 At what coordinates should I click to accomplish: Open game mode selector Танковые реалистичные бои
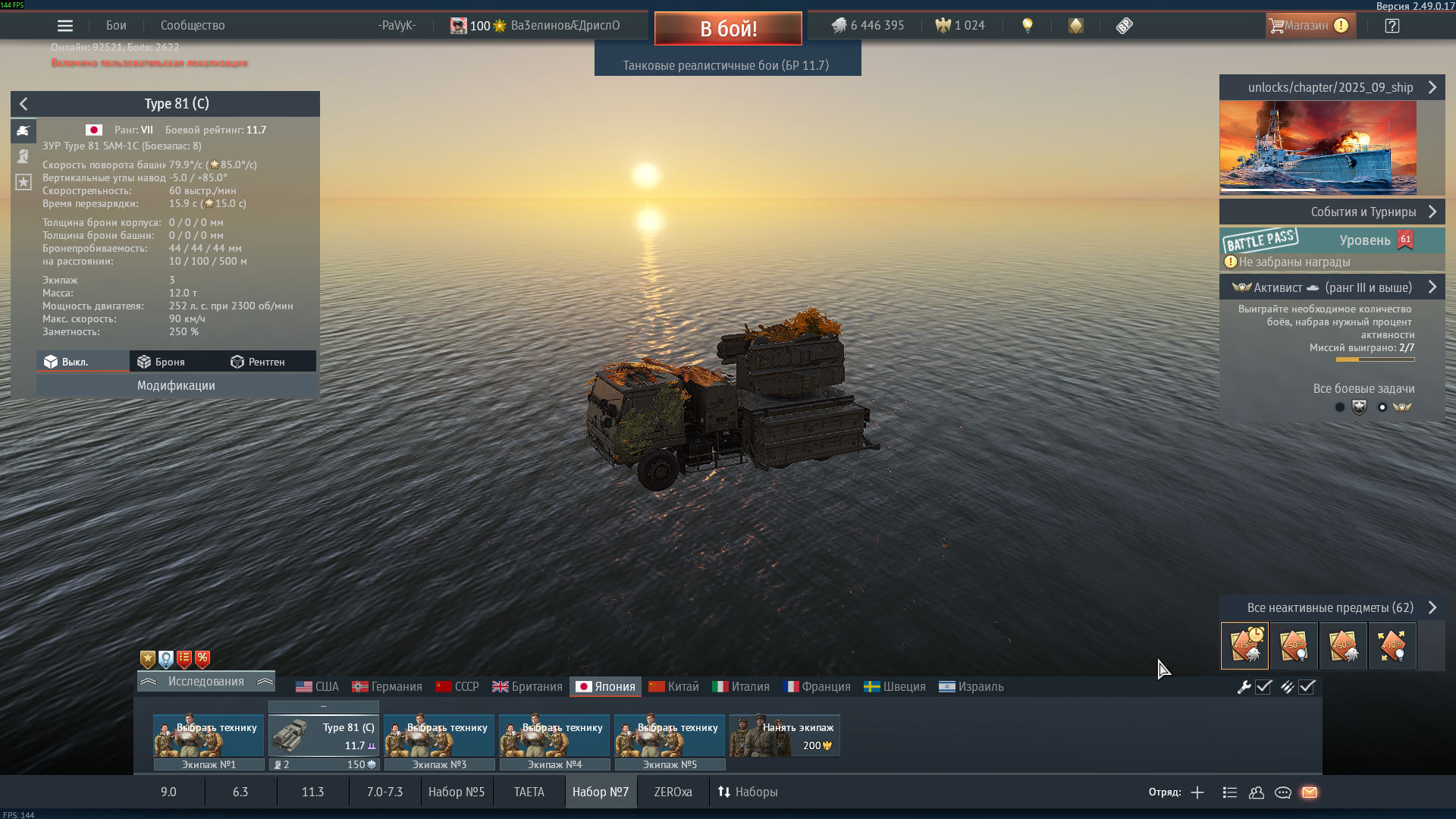(x=726, y=65)
